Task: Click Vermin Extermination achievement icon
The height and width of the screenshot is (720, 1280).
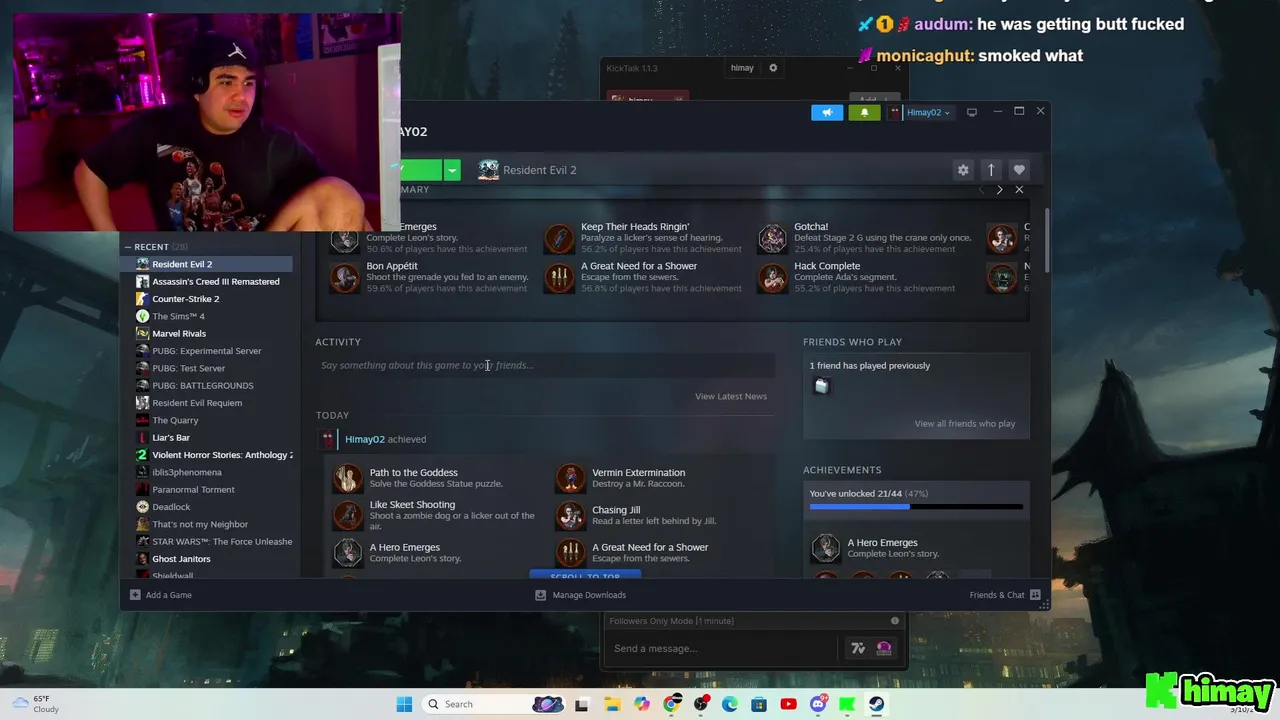Action: [570, 478]
